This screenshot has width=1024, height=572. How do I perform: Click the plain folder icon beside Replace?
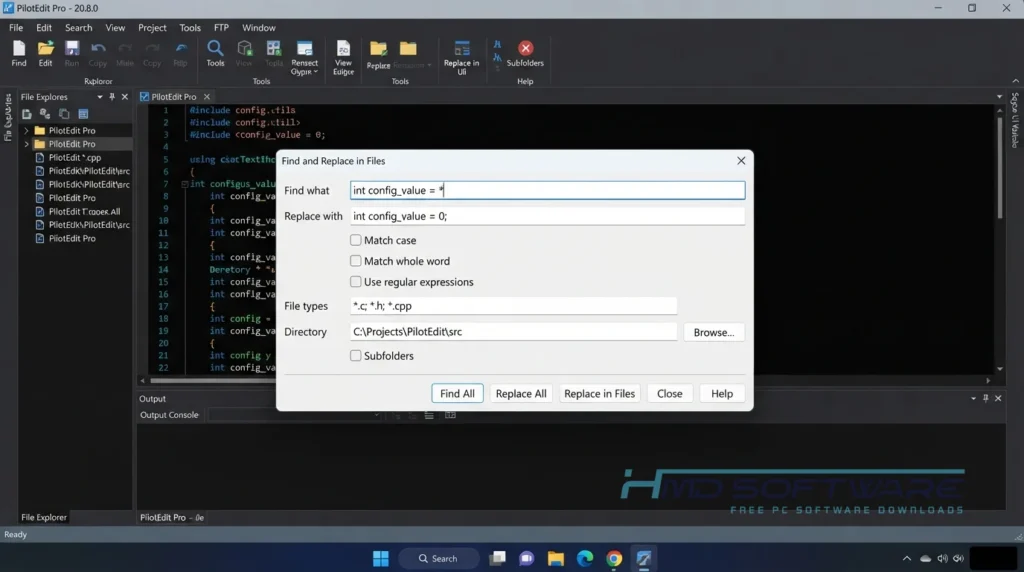[408, 49]
